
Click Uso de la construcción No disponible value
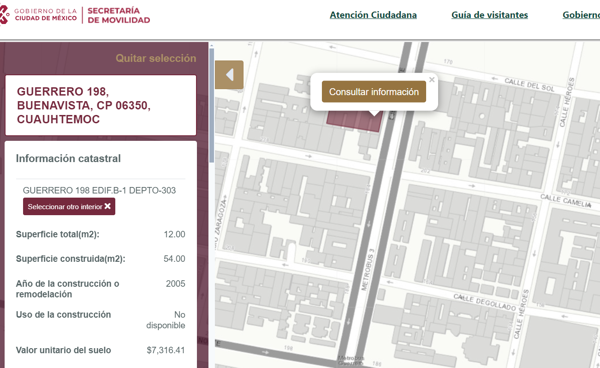click(166, 320)
